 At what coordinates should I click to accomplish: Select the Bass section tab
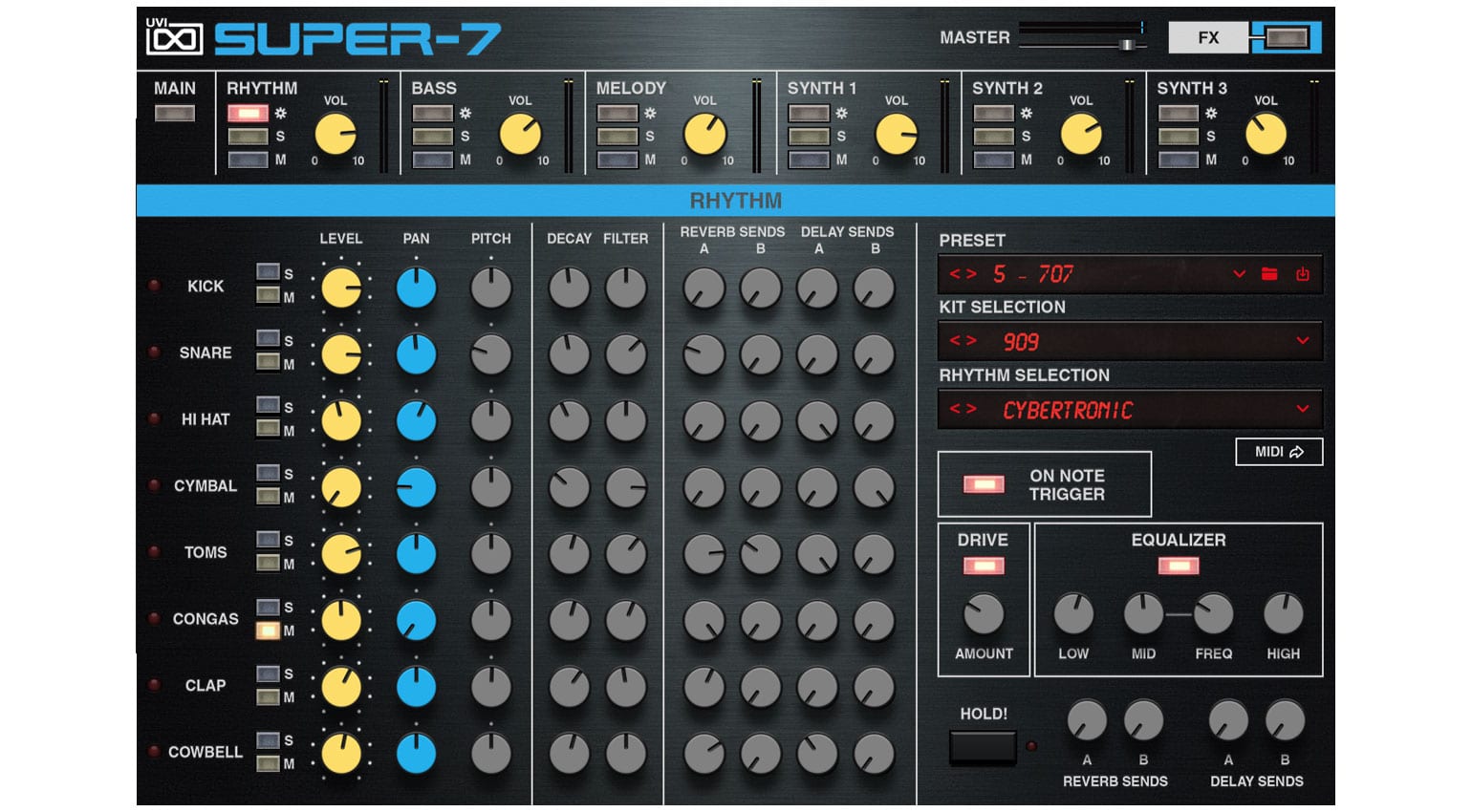(434, 88)
